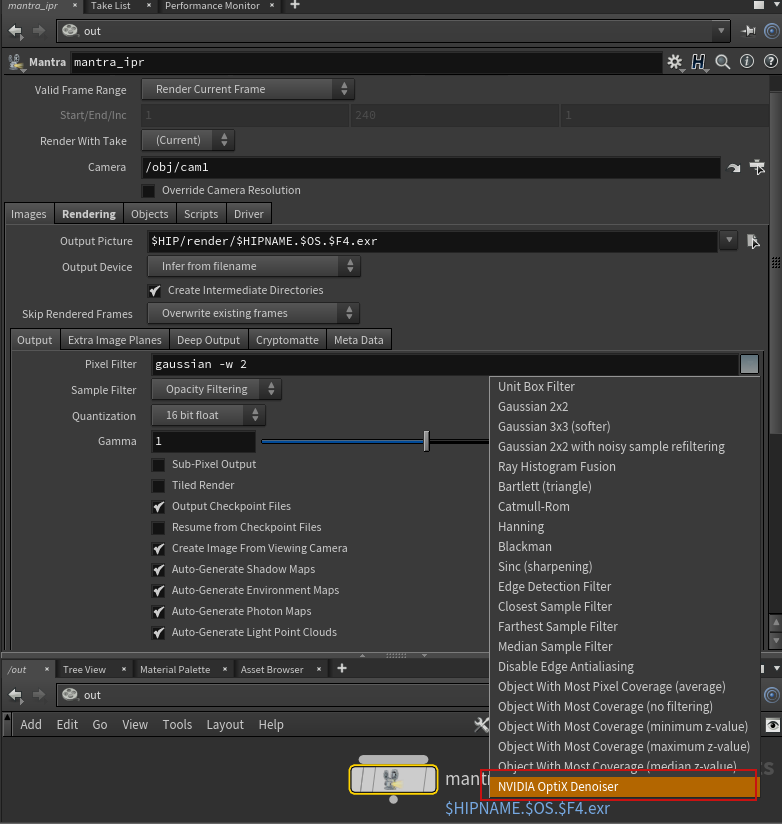Screen dimensions: 782x824
Task: Click the back arrow in top path bar
Action: click(x=16, y=32)
